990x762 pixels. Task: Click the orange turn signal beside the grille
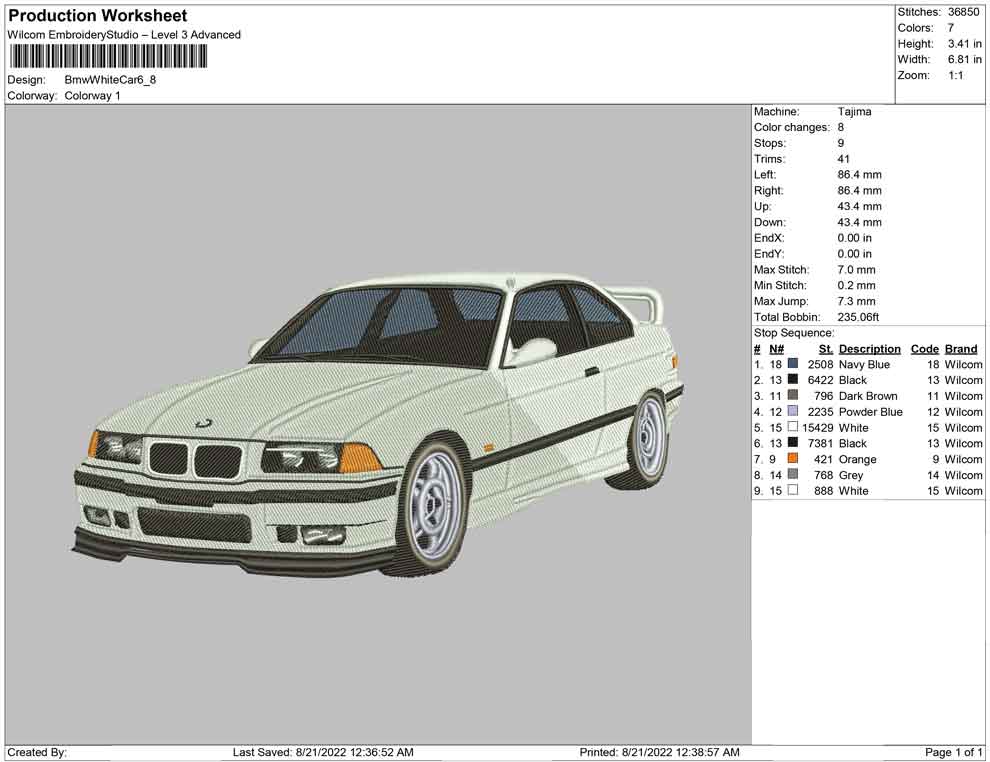click(359, 458)
